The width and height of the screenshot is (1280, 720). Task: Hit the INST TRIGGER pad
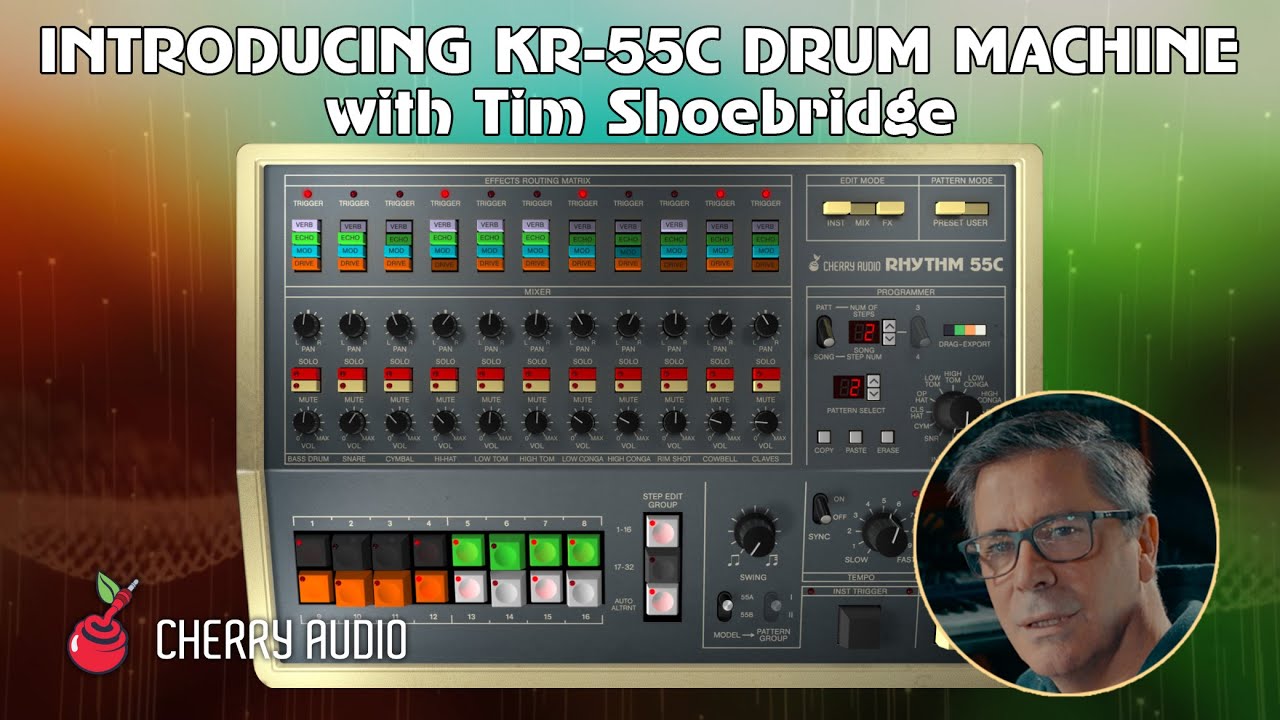pos(859,626)
